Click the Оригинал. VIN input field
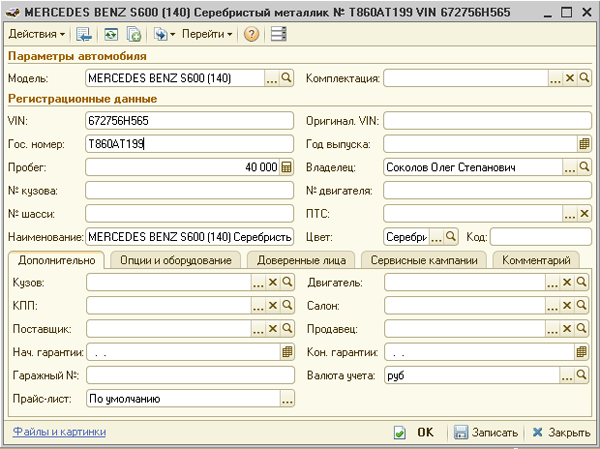 click(x=488, y=121)
